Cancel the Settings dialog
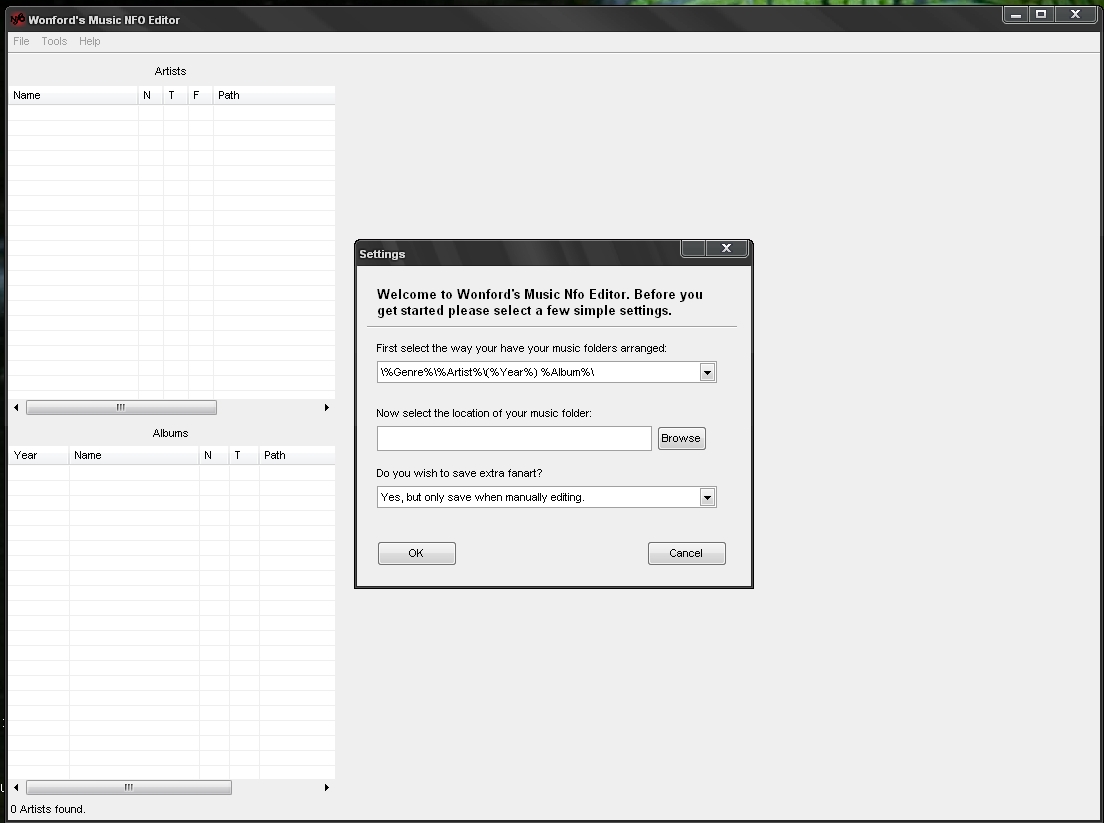Image resolution: width=1104 pixels, height=823 pixels. pos(686,553)
